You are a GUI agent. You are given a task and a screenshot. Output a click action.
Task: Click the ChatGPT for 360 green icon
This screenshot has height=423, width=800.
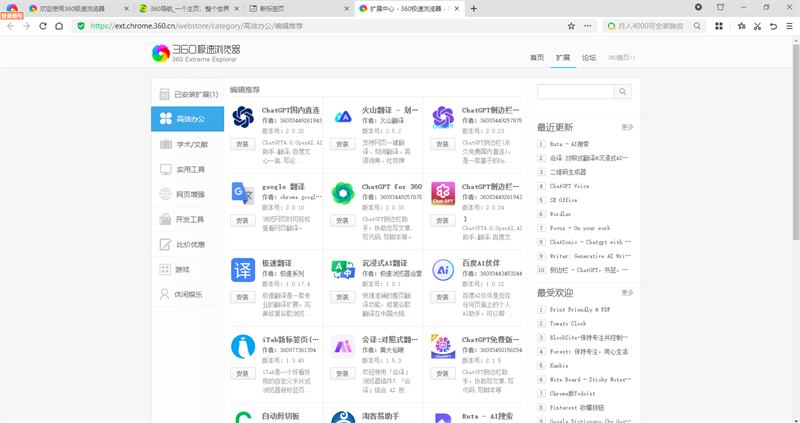(x=343, y=193)
